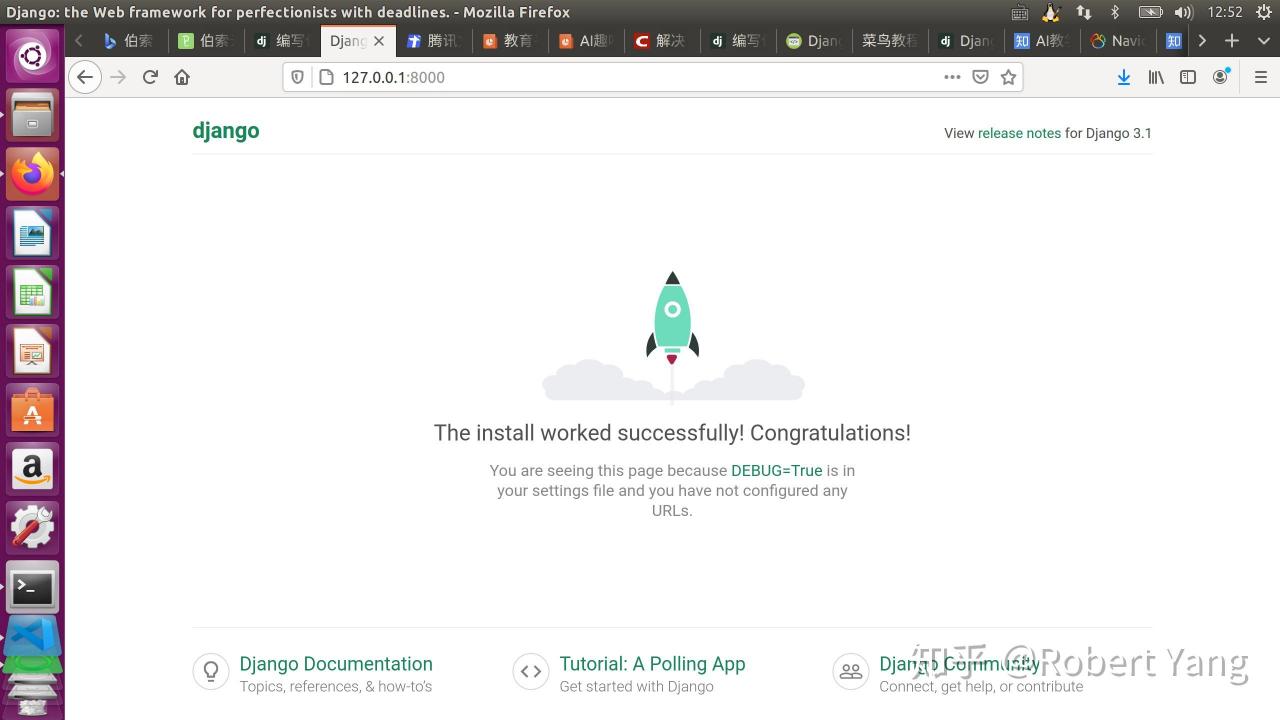Open the Bluetooth indicator menu
Screen dimensions: 1280x720
click(x=1115, y=12)
